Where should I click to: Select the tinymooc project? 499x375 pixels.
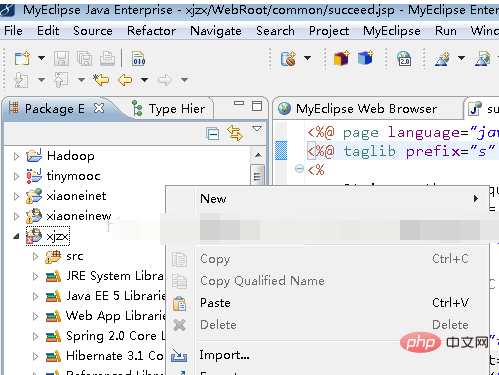(x=73, y=176)
